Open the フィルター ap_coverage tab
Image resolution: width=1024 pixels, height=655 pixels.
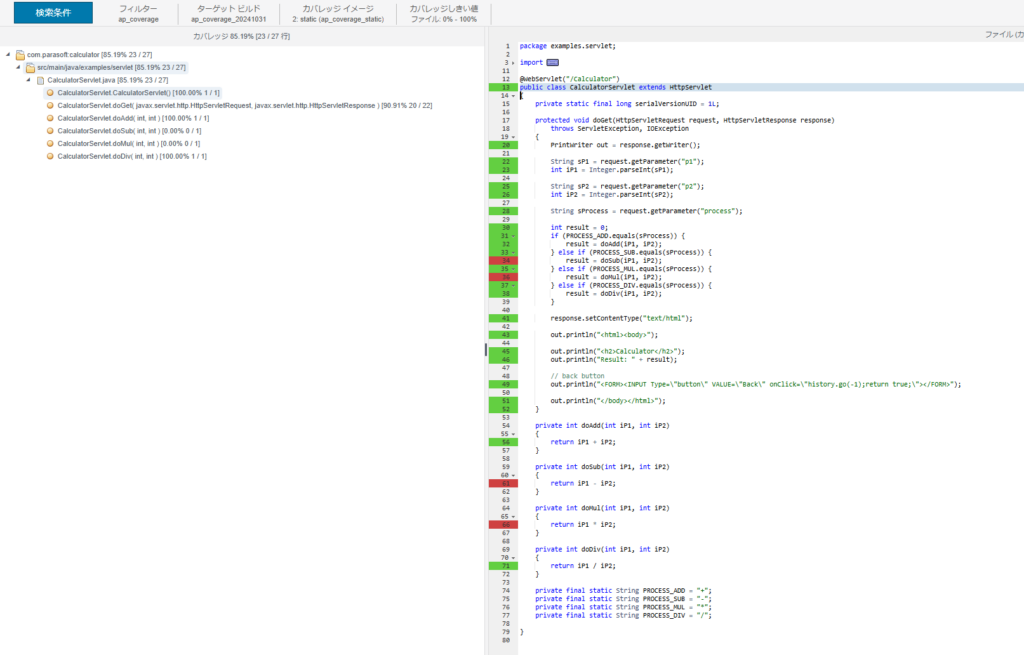click(x=138, y=13)
